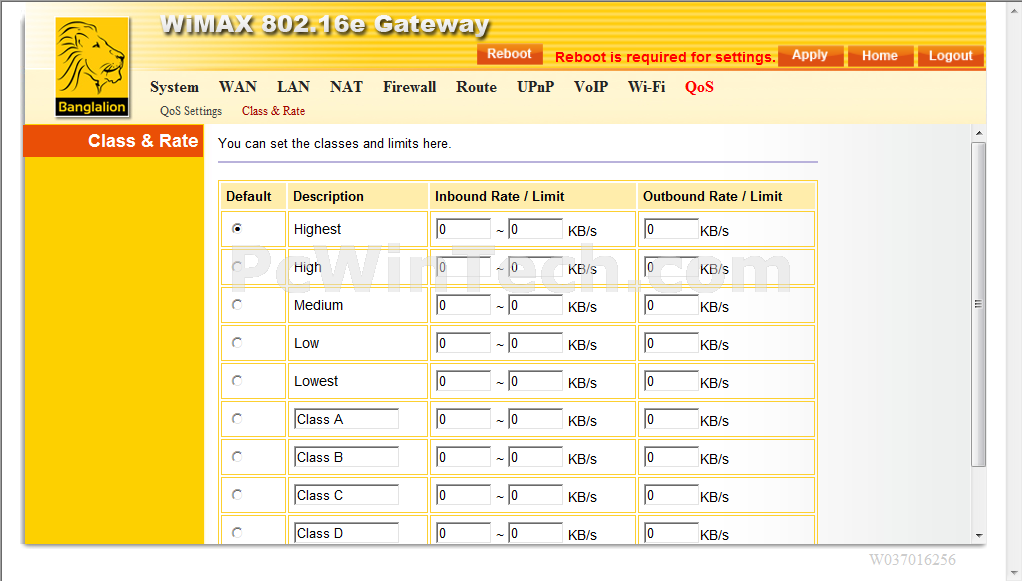The height and width of the screenshot is (581, 1022).
Task: Select the Class D default radio button
Action: (237, 533)
